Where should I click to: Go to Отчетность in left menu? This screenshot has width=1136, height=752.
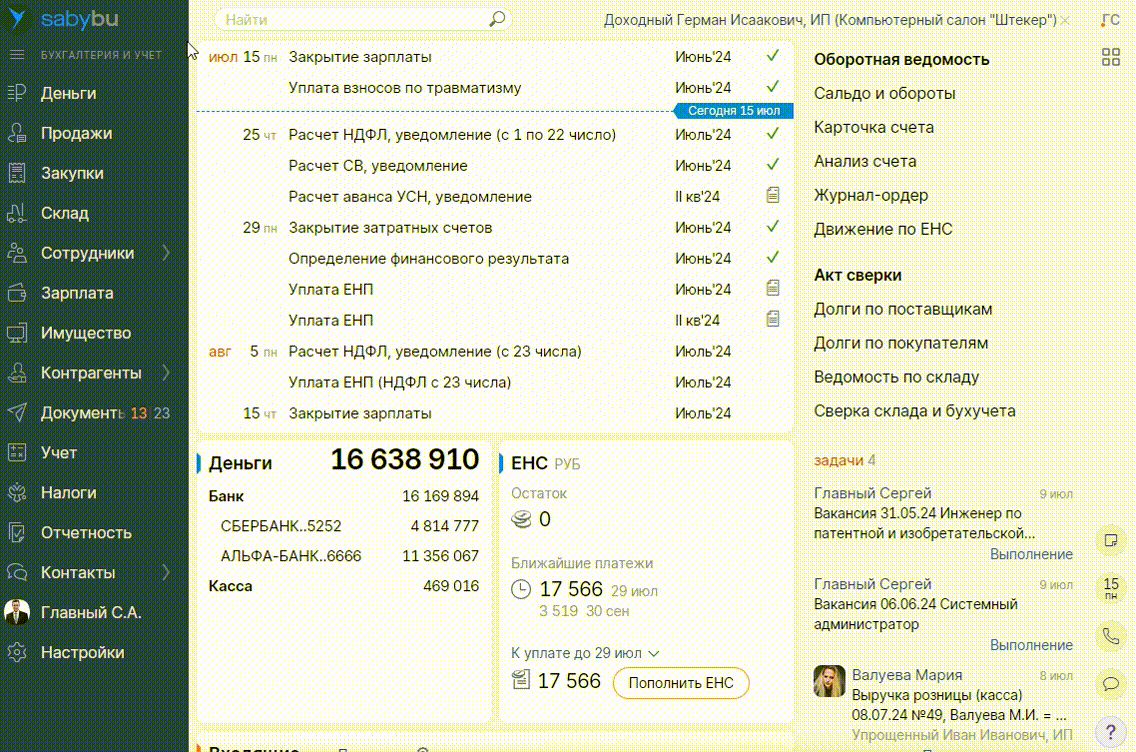(x=86, y=533)
